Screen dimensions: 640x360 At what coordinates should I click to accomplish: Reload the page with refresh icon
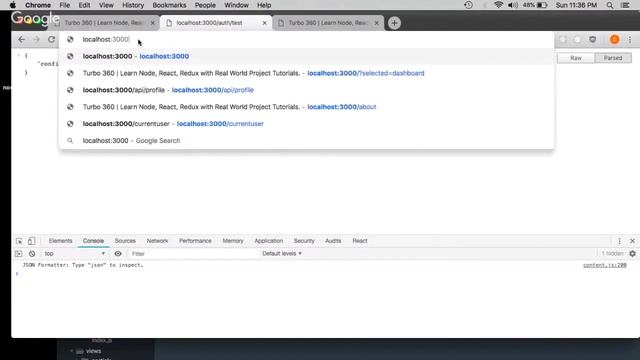51,39
